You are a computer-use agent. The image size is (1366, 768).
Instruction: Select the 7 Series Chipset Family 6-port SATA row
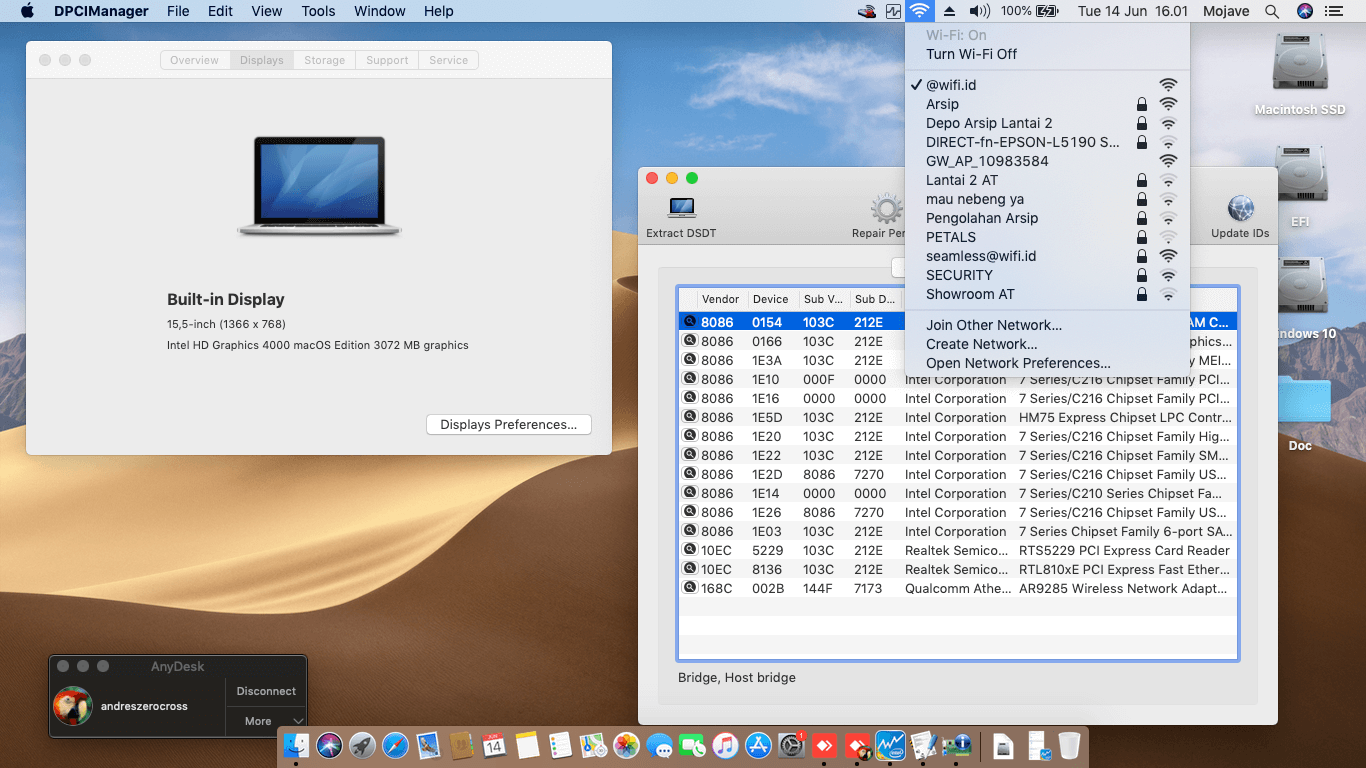(x=957, y=531)
